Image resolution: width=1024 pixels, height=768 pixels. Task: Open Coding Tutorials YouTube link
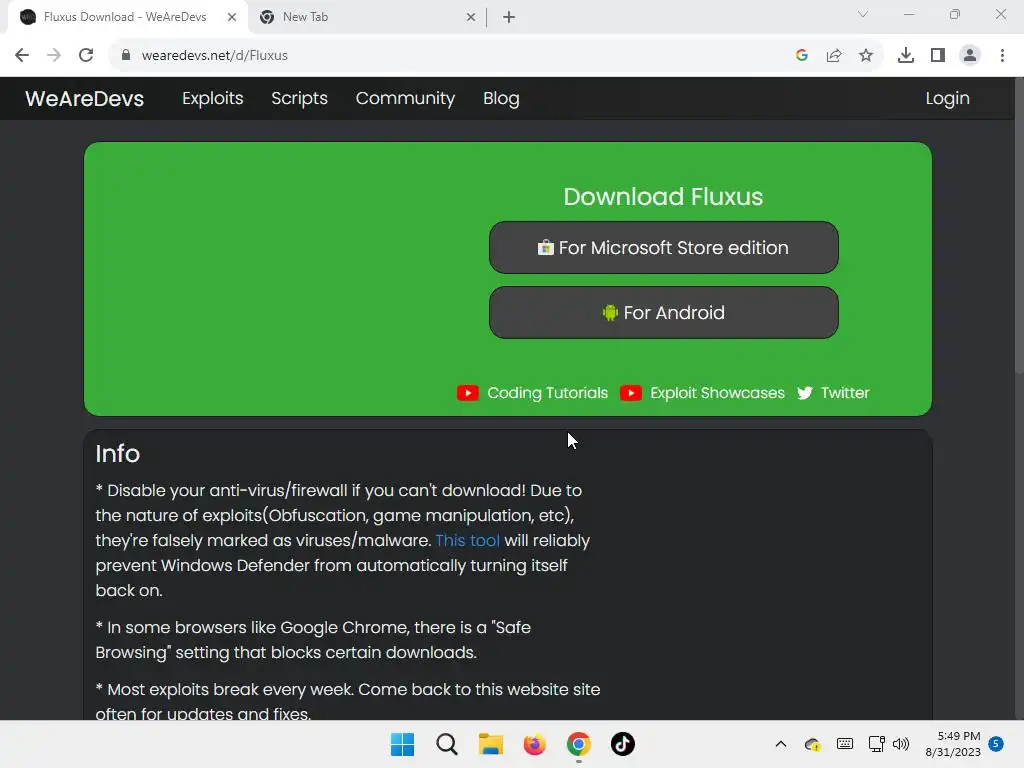(x=547, y=392)
